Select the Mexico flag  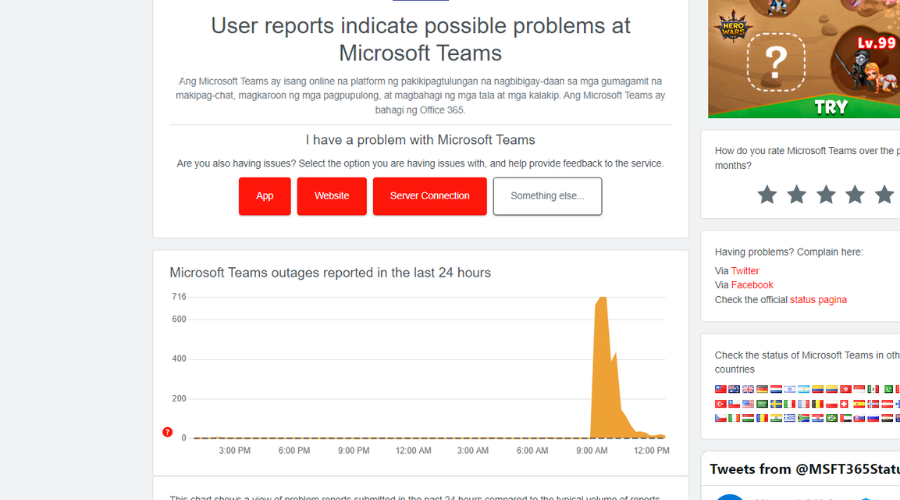(x=873, y=389)
